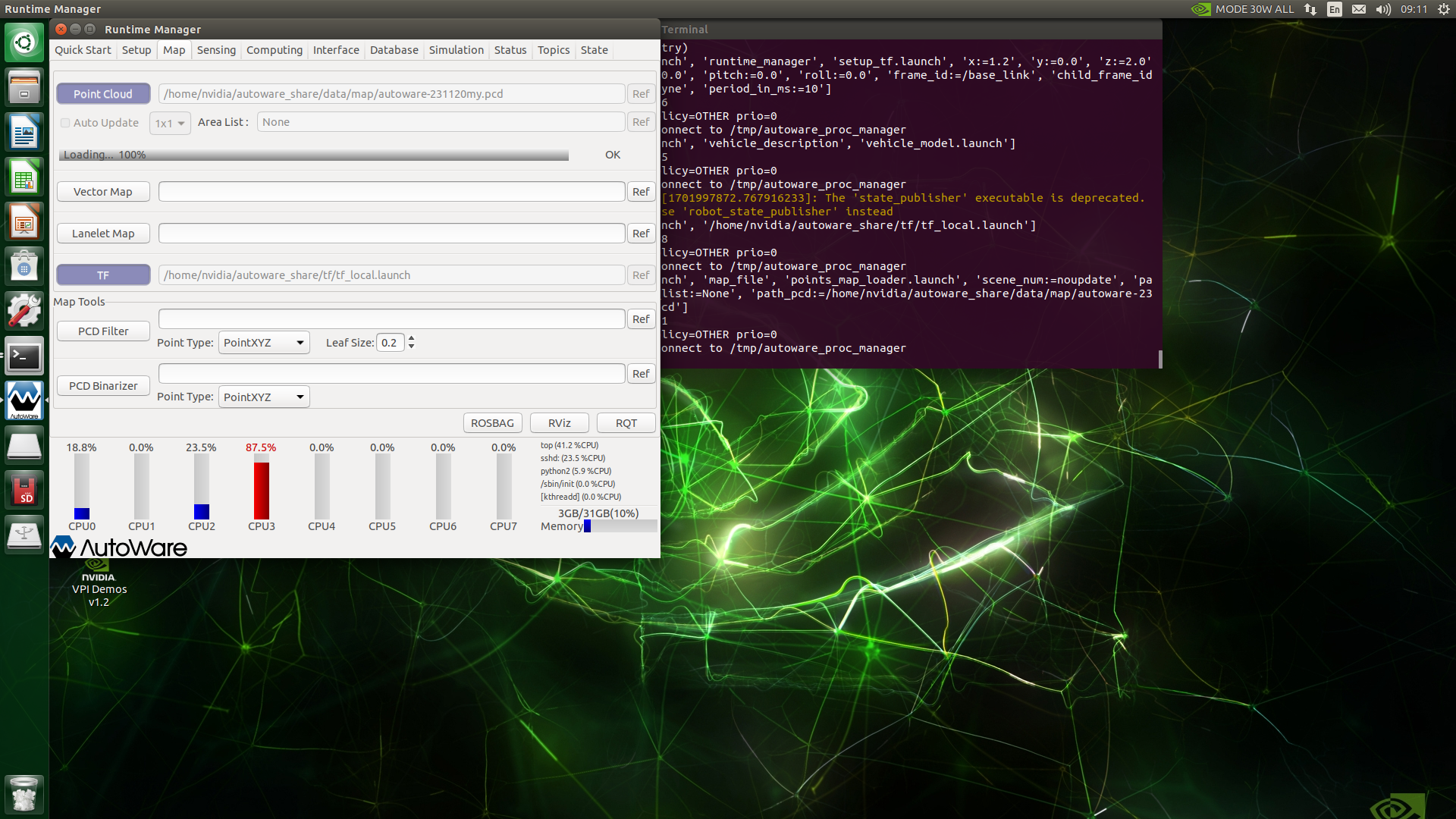Click the PCD Binarizer path input field

pyautogui.click(x=391, y=374)
